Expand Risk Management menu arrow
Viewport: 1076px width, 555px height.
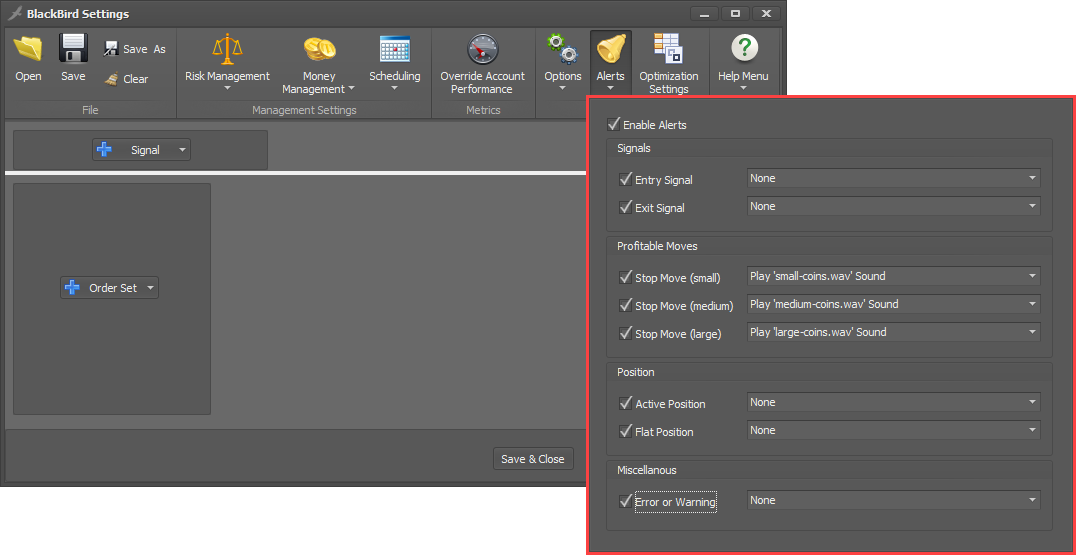[227, 88]
